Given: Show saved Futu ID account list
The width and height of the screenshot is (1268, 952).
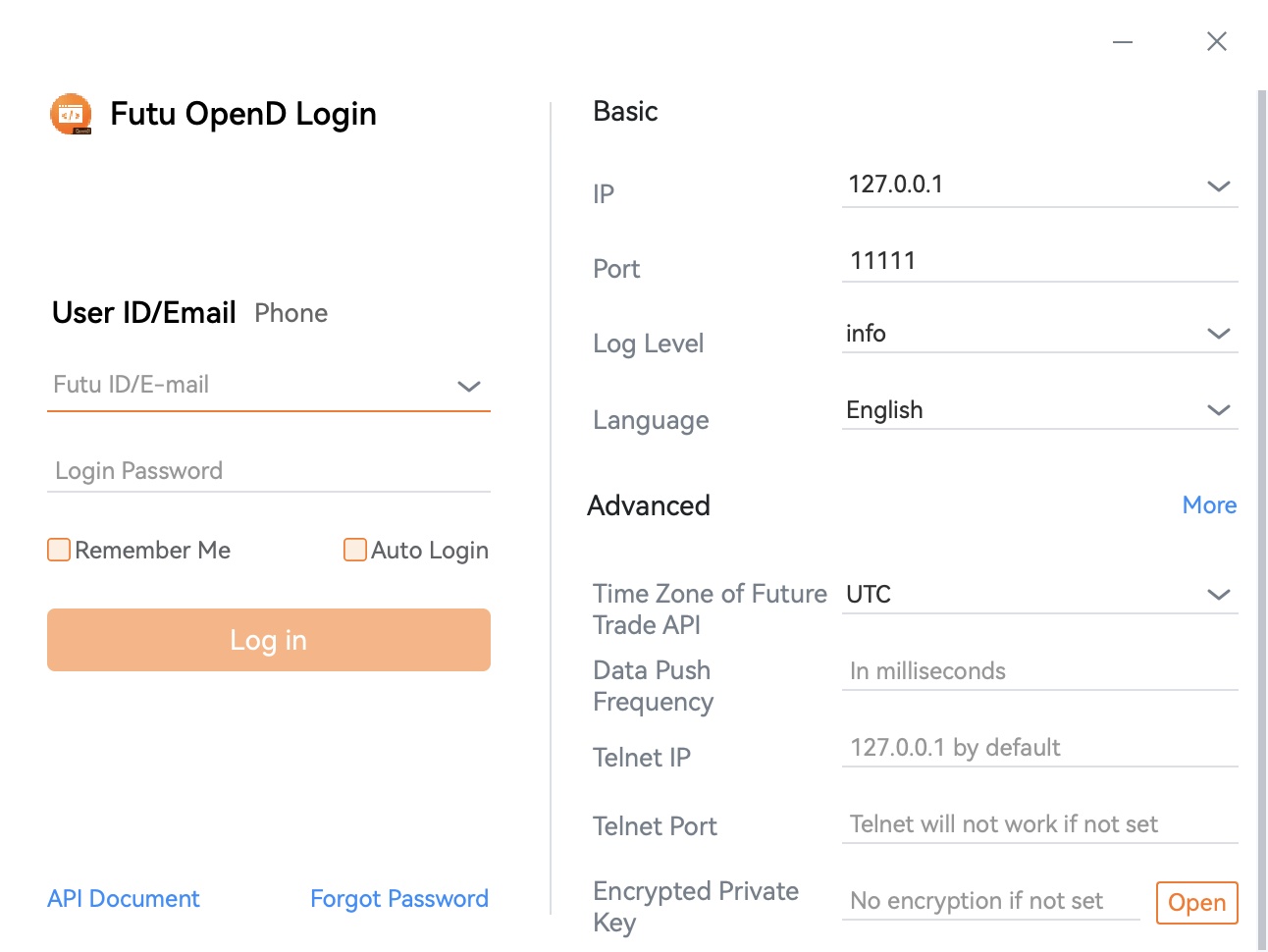Looking at the screenshot, I should pyautogui.click(x=469, y=386).
